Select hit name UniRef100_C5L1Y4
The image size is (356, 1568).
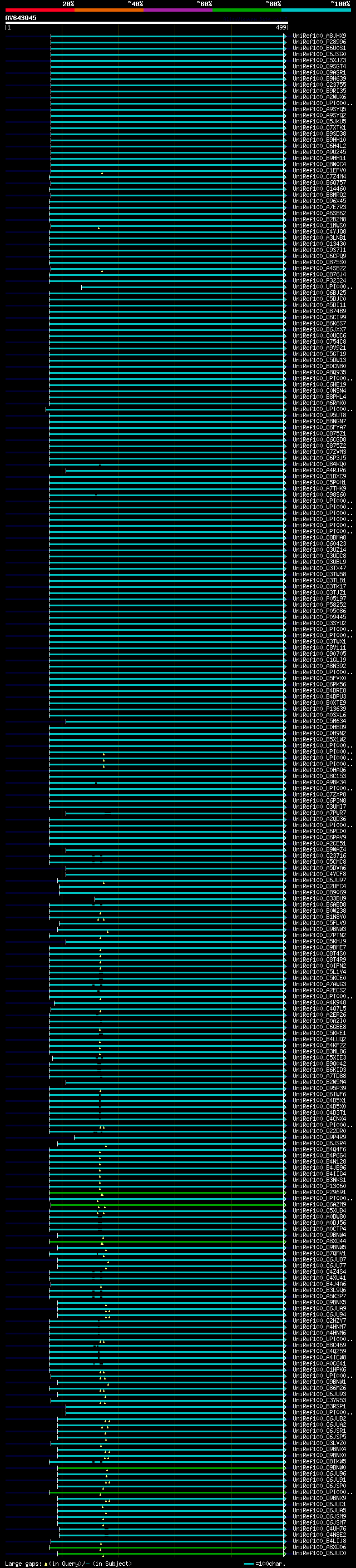(x=319, y=972)
